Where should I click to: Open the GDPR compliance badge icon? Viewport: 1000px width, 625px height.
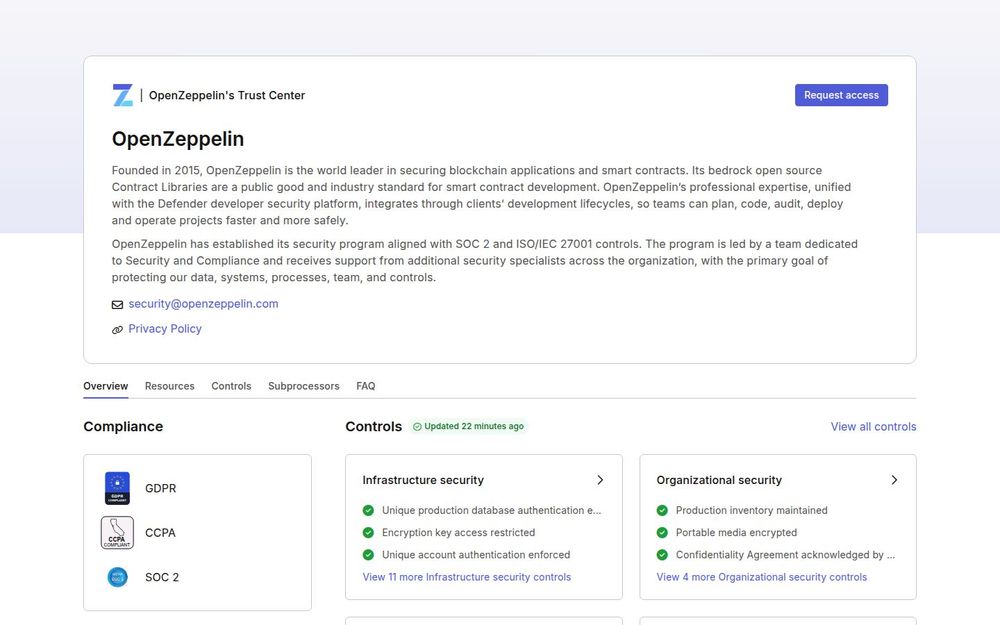click(x=117, y=488)
